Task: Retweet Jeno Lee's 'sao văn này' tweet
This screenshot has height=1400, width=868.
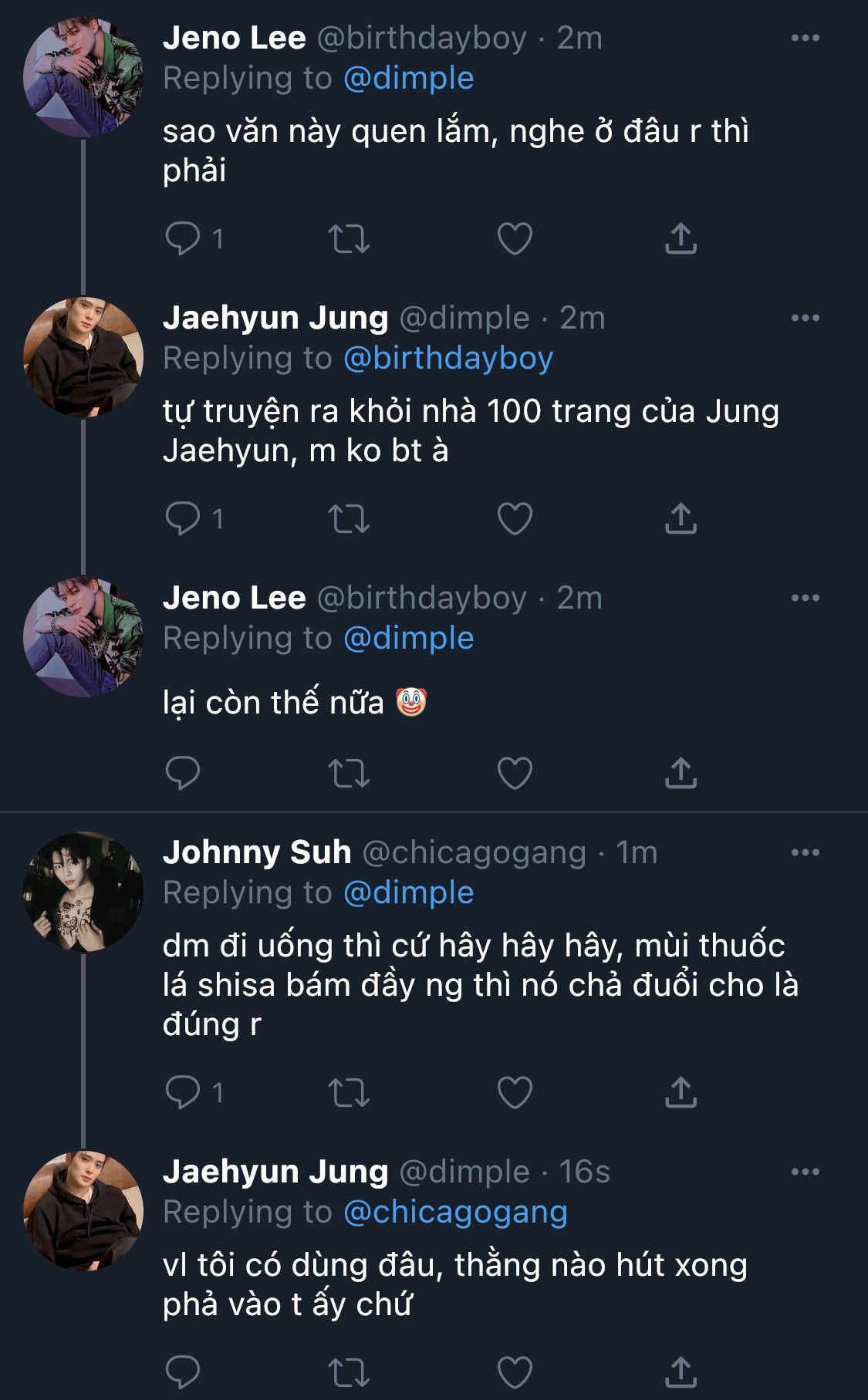Action: (349, 238)
